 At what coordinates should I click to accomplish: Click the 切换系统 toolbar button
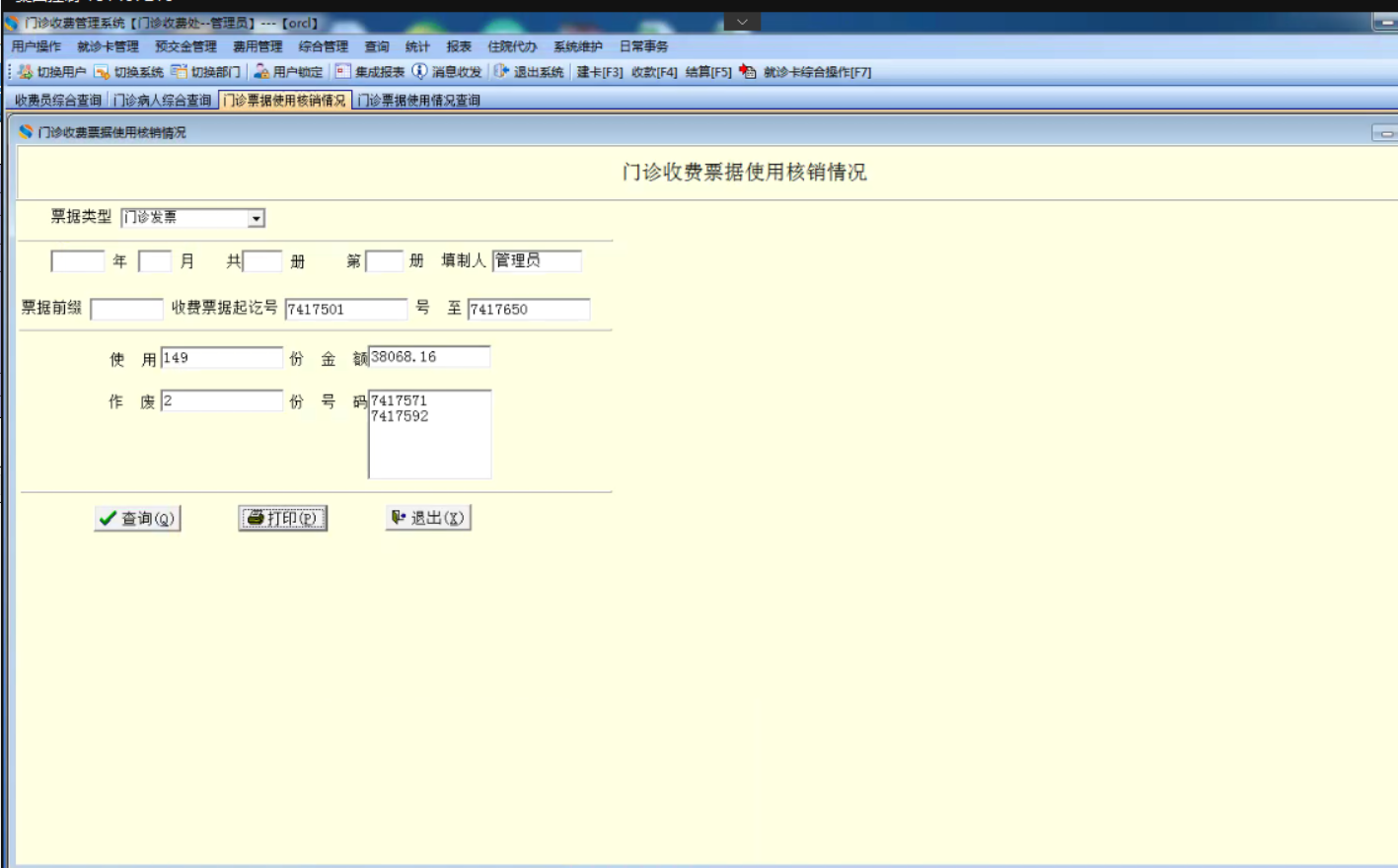[x=129, y=72]
